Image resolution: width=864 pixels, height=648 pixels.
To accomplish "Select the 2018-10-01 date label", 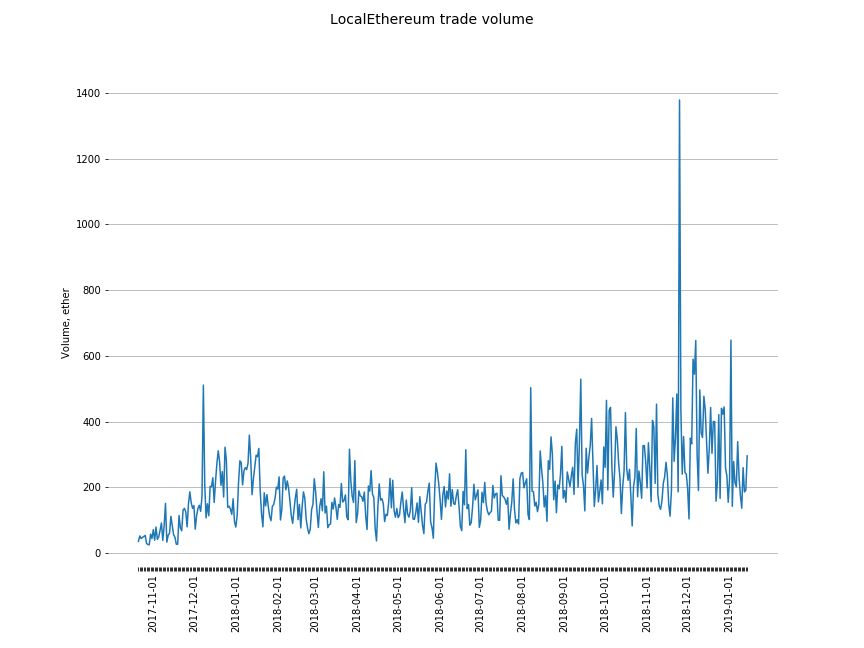I will click(x=604, y=604).
